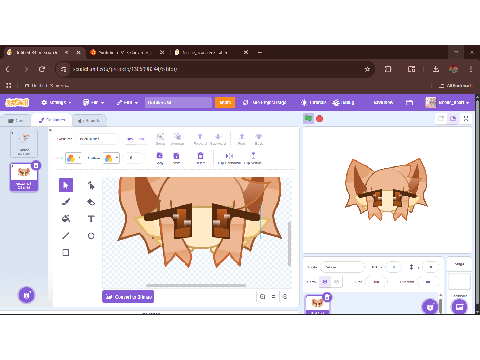The image size is (480, 360).
Task: Show the sprite on stage
Action: point(325,282)
